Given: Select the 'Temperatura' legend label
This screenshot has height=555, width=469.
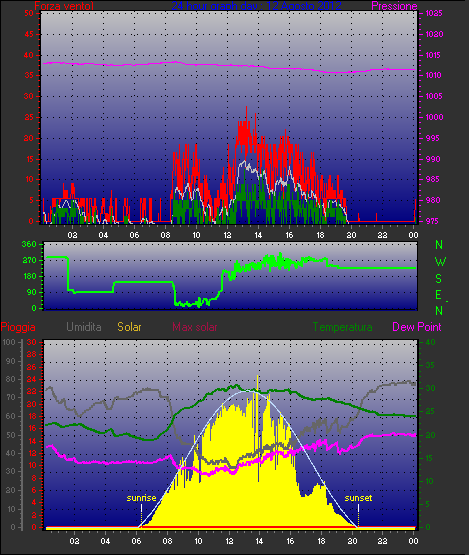Looking at the screenshot, I should pos(342,327).
